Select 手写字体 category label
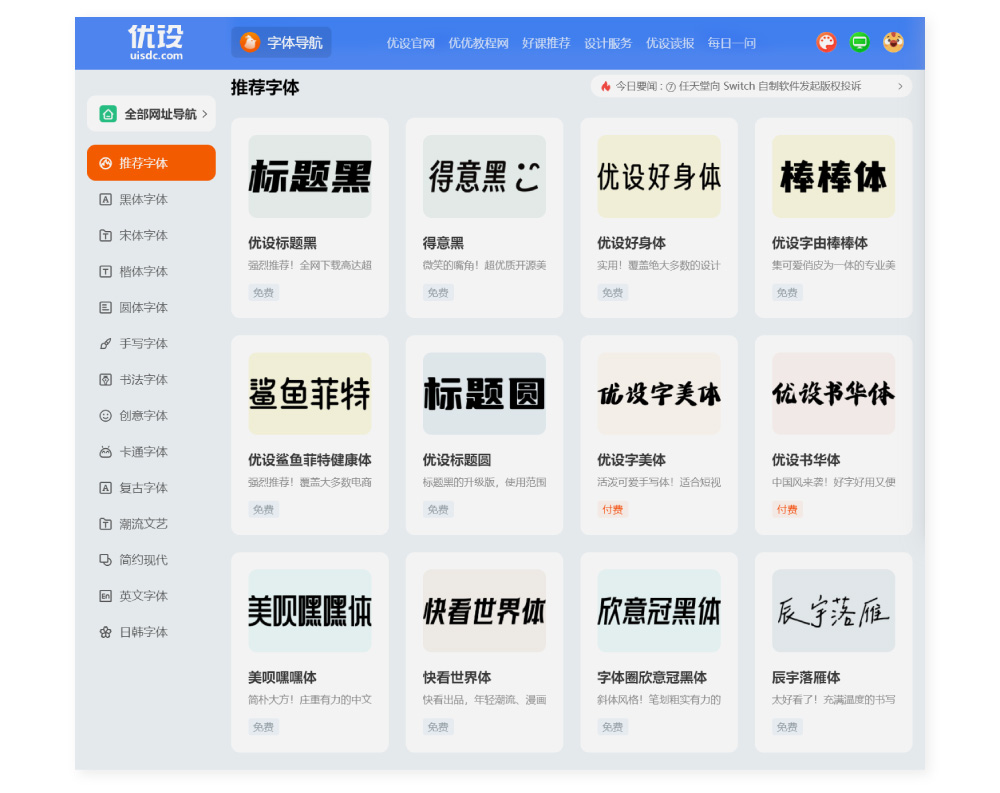Viewport: 1000px width, 793px height. click(143, 344)
